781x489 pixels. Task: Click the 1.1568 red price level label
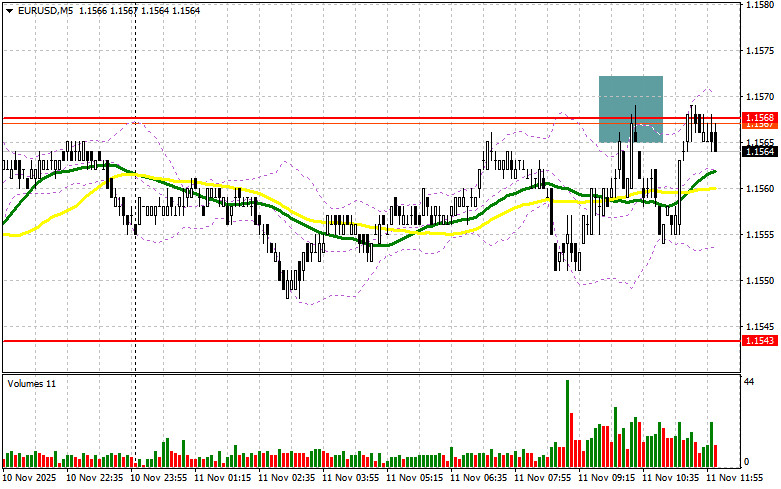760,118
